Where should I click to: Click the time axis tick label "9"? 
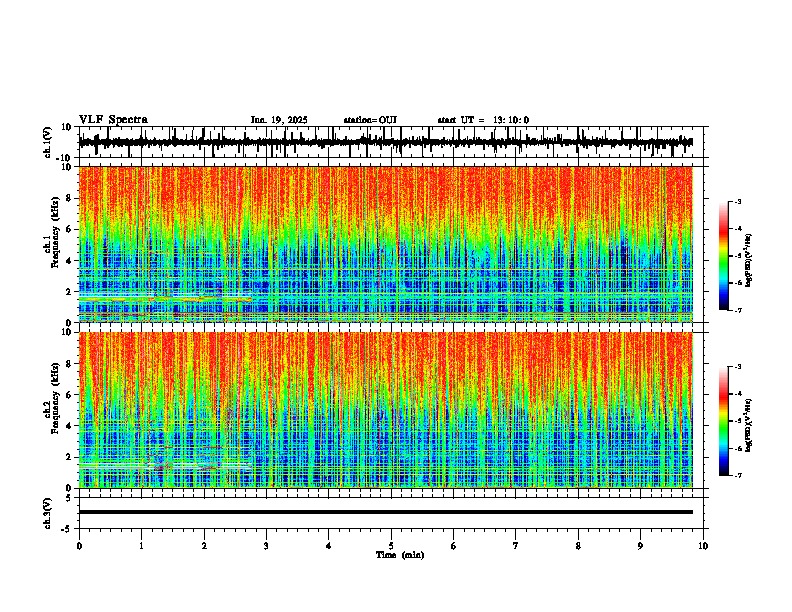click(x=640, y=546)
